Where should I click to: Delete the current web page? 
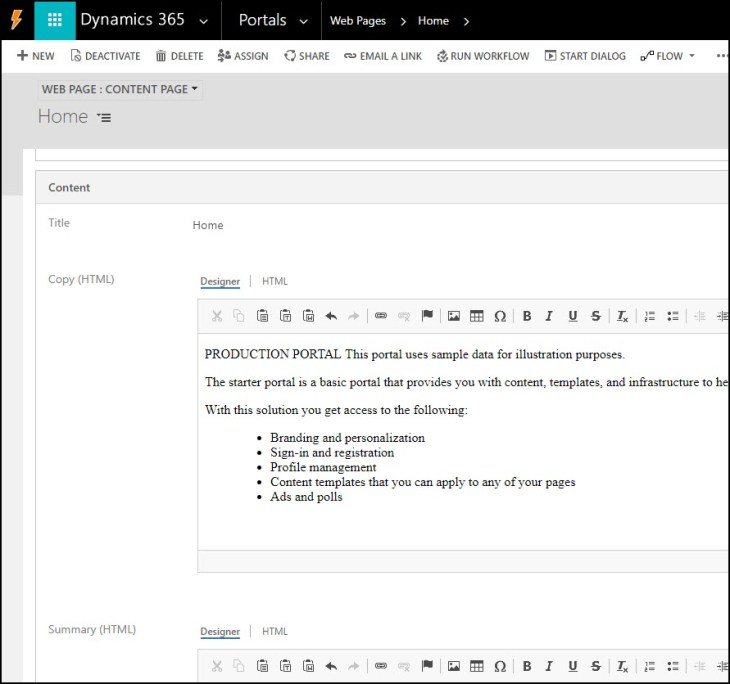180,56
